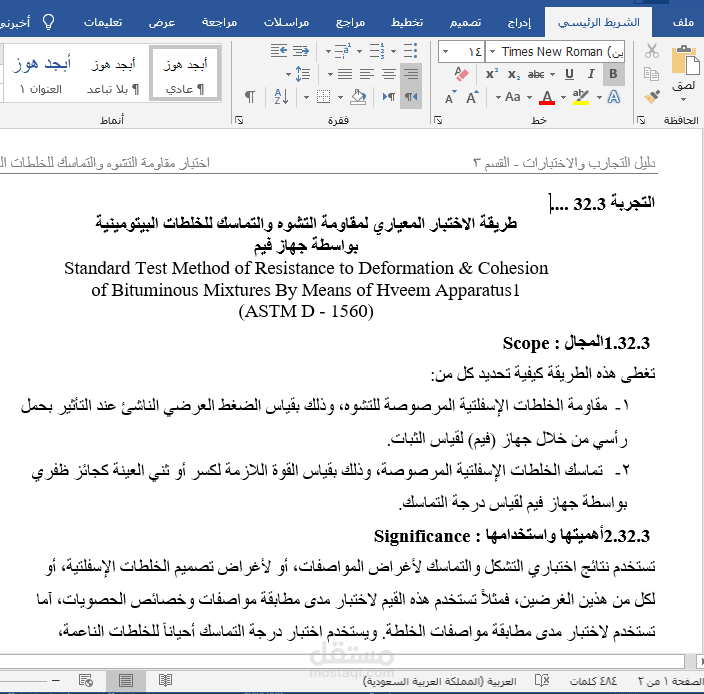The image size is (704, 694).
Task: Sort text with the A-Z icon
Action: pos(281,97)
